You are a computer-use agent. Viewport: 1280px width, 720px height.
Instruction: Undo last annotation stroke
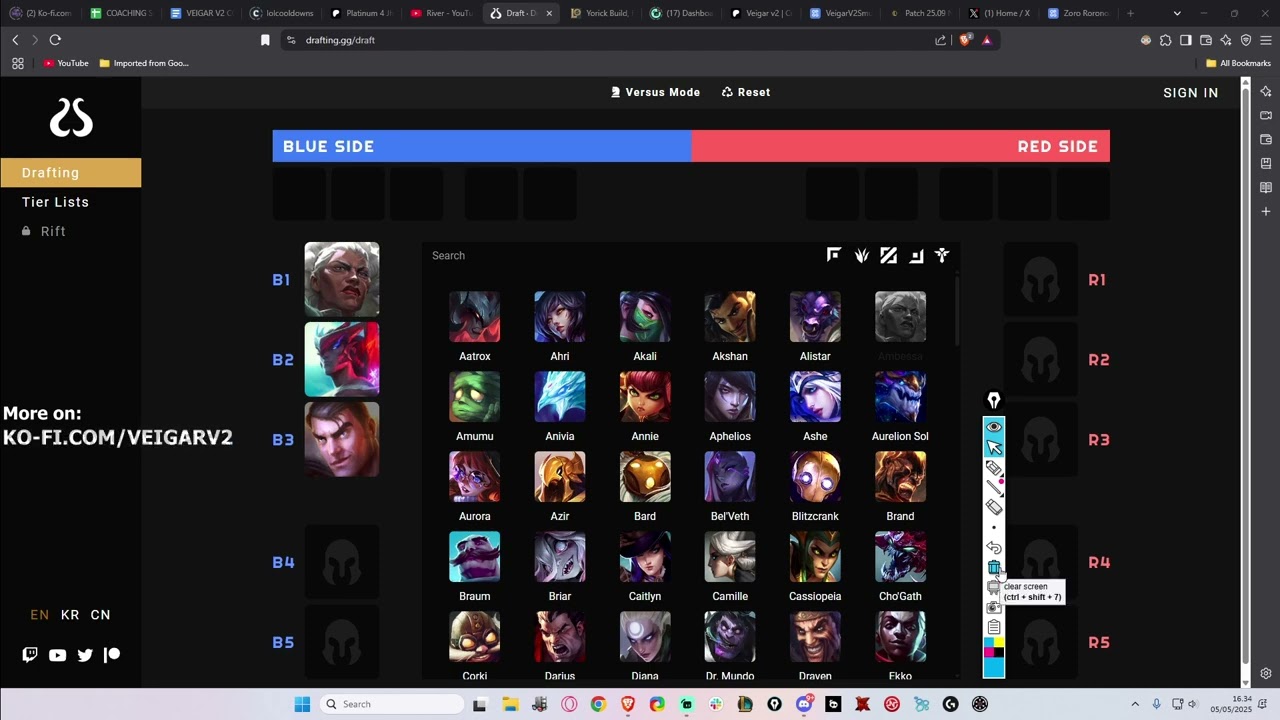click(x=994, y=547)
